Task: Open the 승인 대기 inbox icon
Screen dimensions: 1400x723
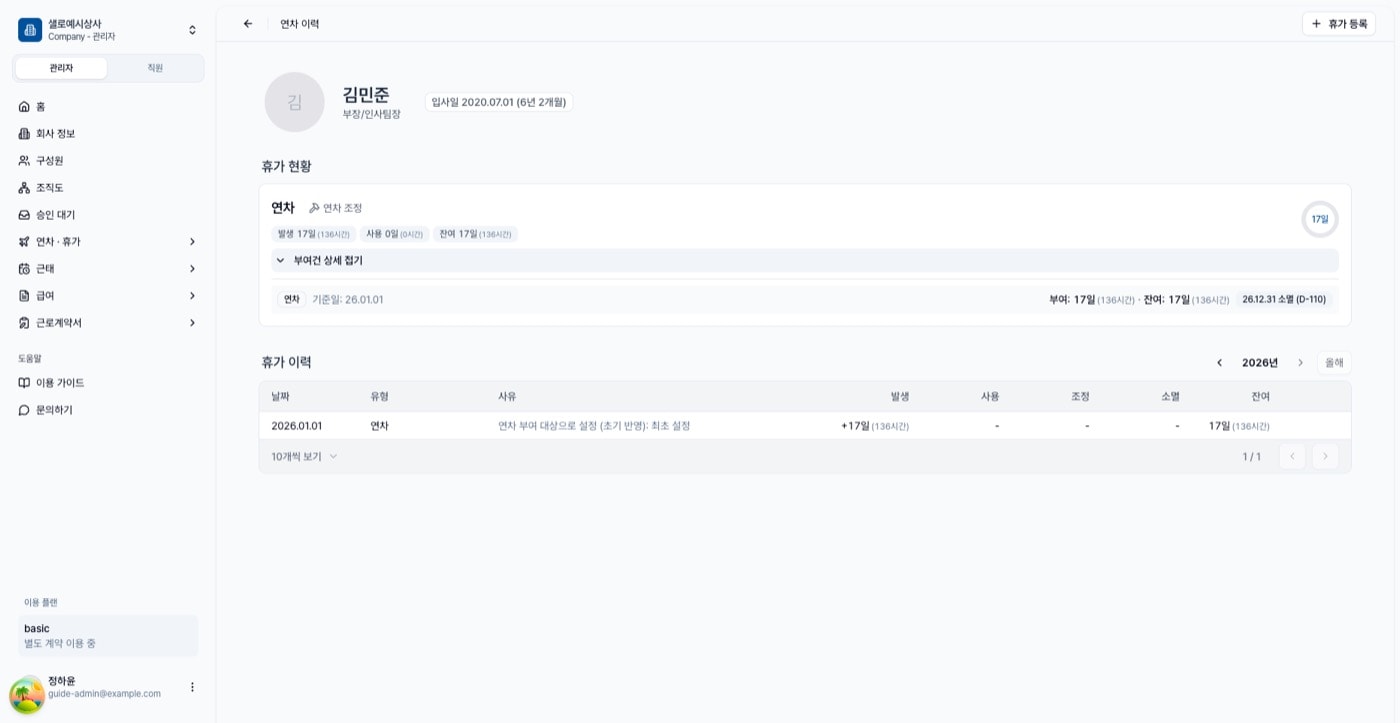Action: (25, 214)
